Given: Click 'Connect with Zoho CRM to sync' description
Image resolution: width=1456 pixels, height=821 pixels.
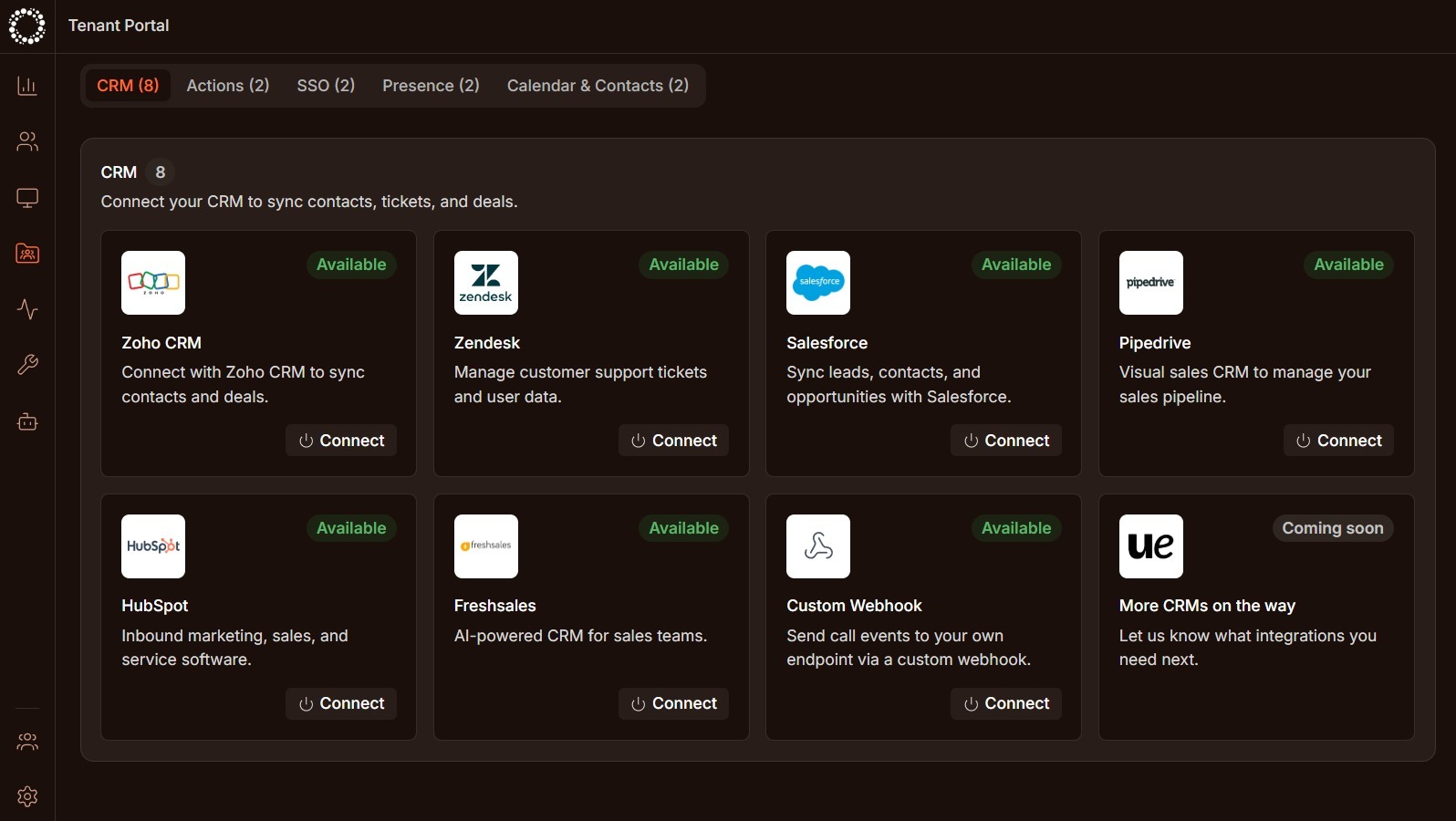Looking at the screenshot, I should click(244, 384).
